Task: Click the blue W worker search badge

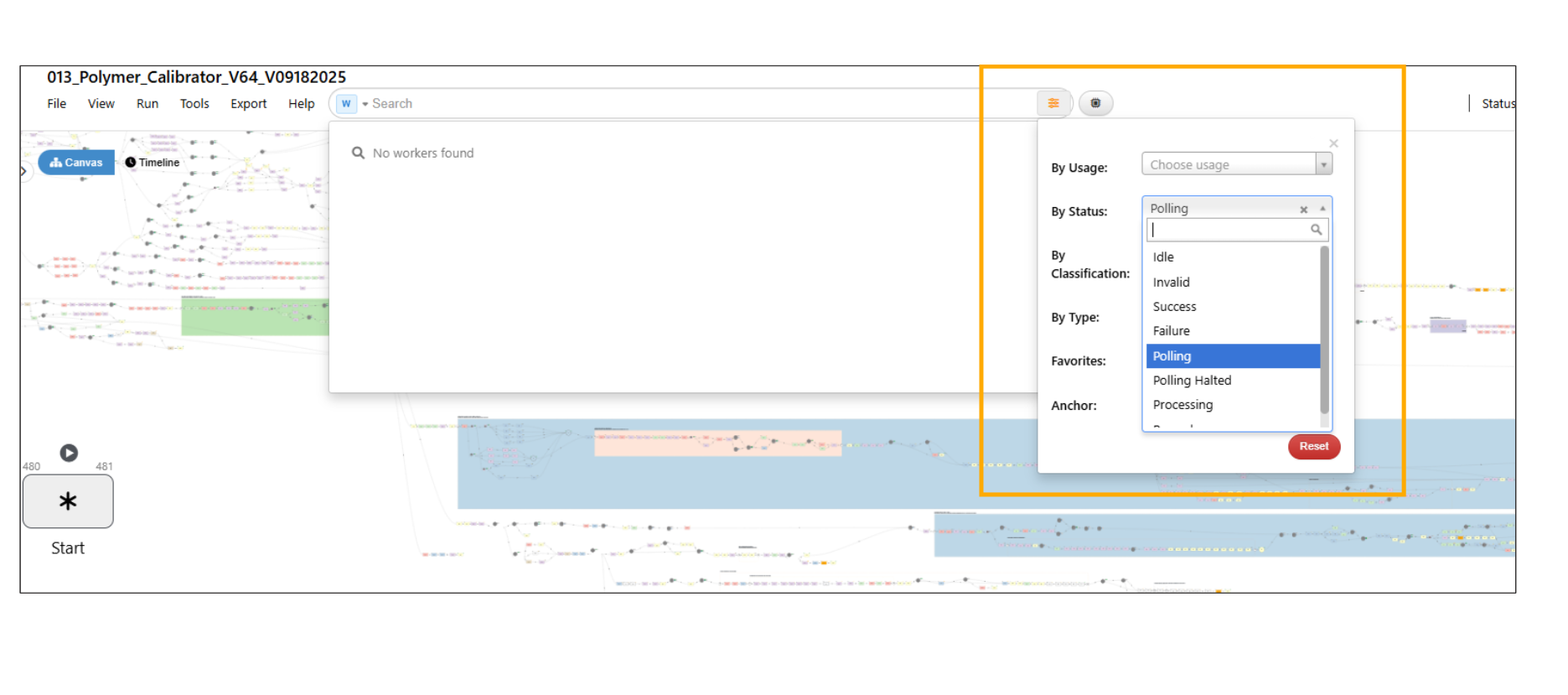Action: (x=346, y=104)
